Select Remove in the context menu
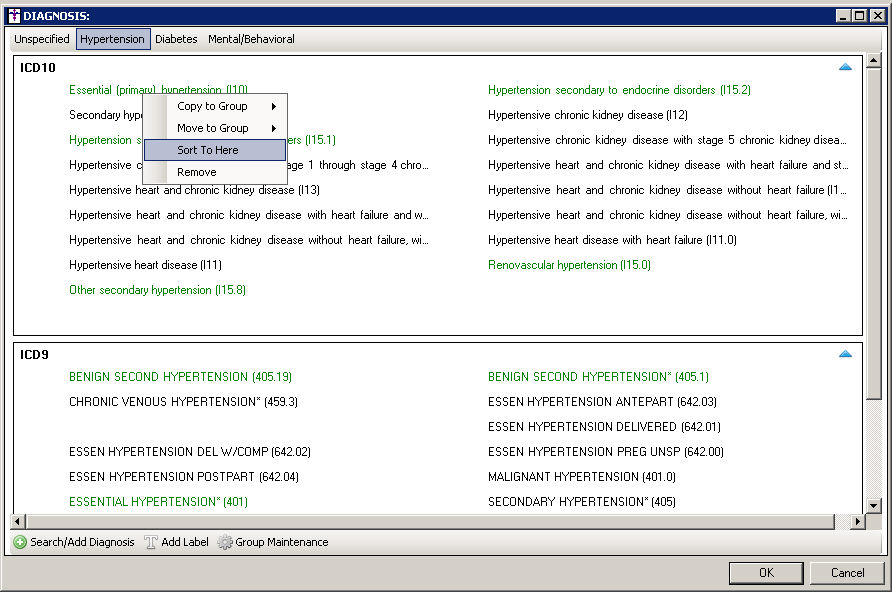Screen dimensions: 892x592 [x=196, y=172]
